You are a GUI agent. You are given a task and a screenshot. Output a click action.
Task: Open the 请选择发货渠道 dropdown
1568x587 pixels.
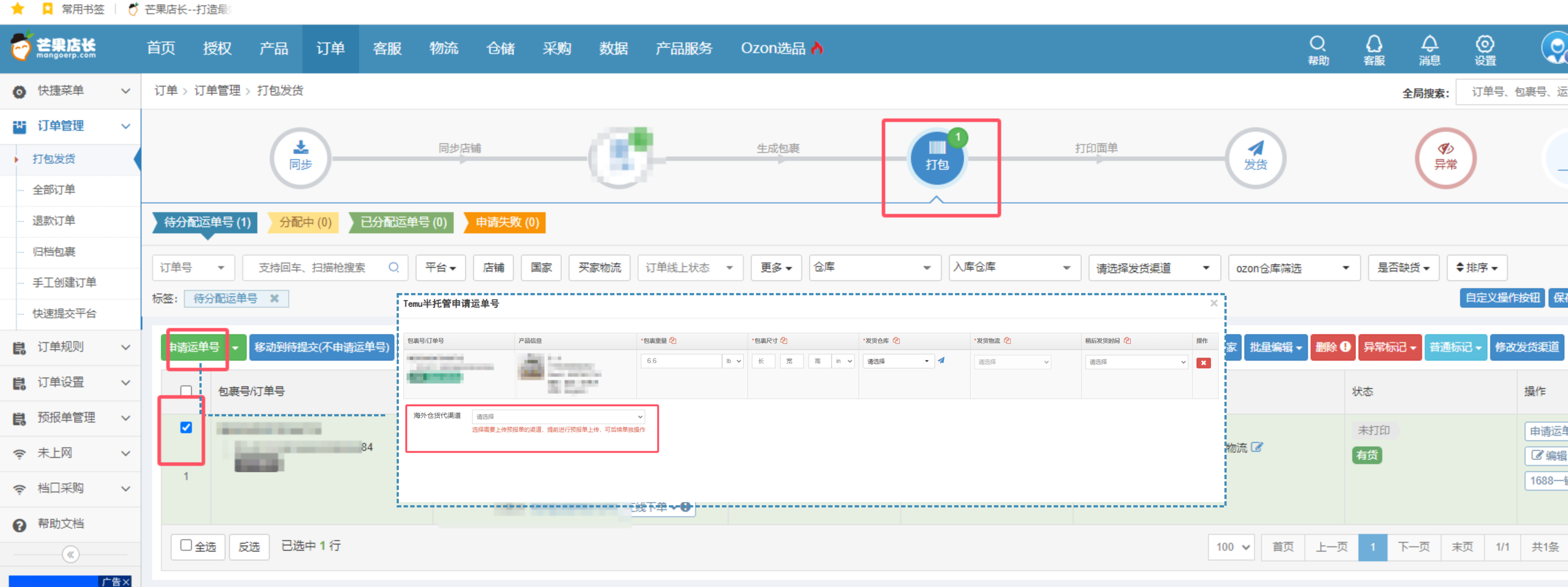[1154, 268]
